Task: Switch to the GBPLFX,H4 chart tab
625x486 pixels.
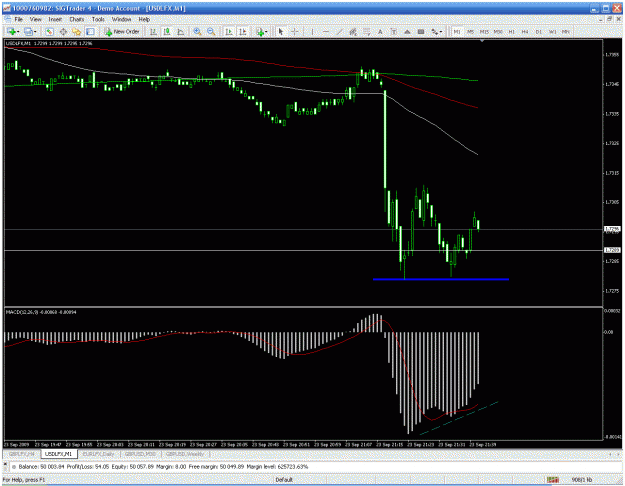Action: point(22,454)
